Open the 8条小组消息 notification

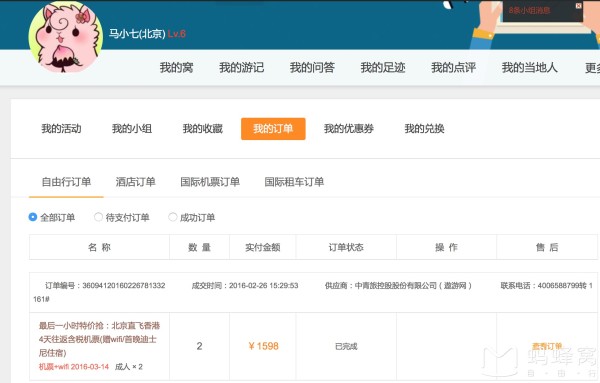pos(530,11)
